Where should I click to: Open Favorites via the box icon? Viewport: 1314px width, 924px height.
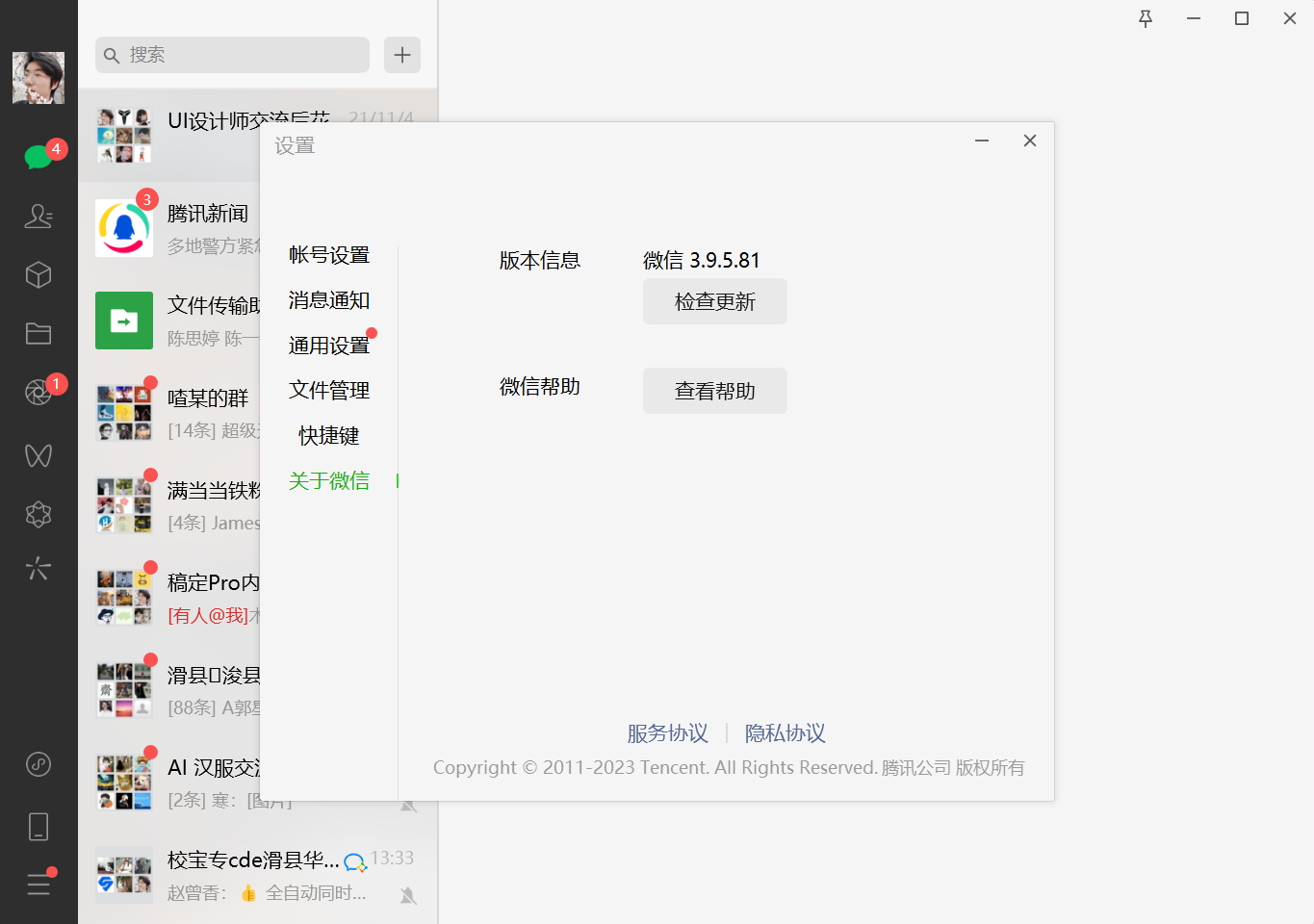39,274
